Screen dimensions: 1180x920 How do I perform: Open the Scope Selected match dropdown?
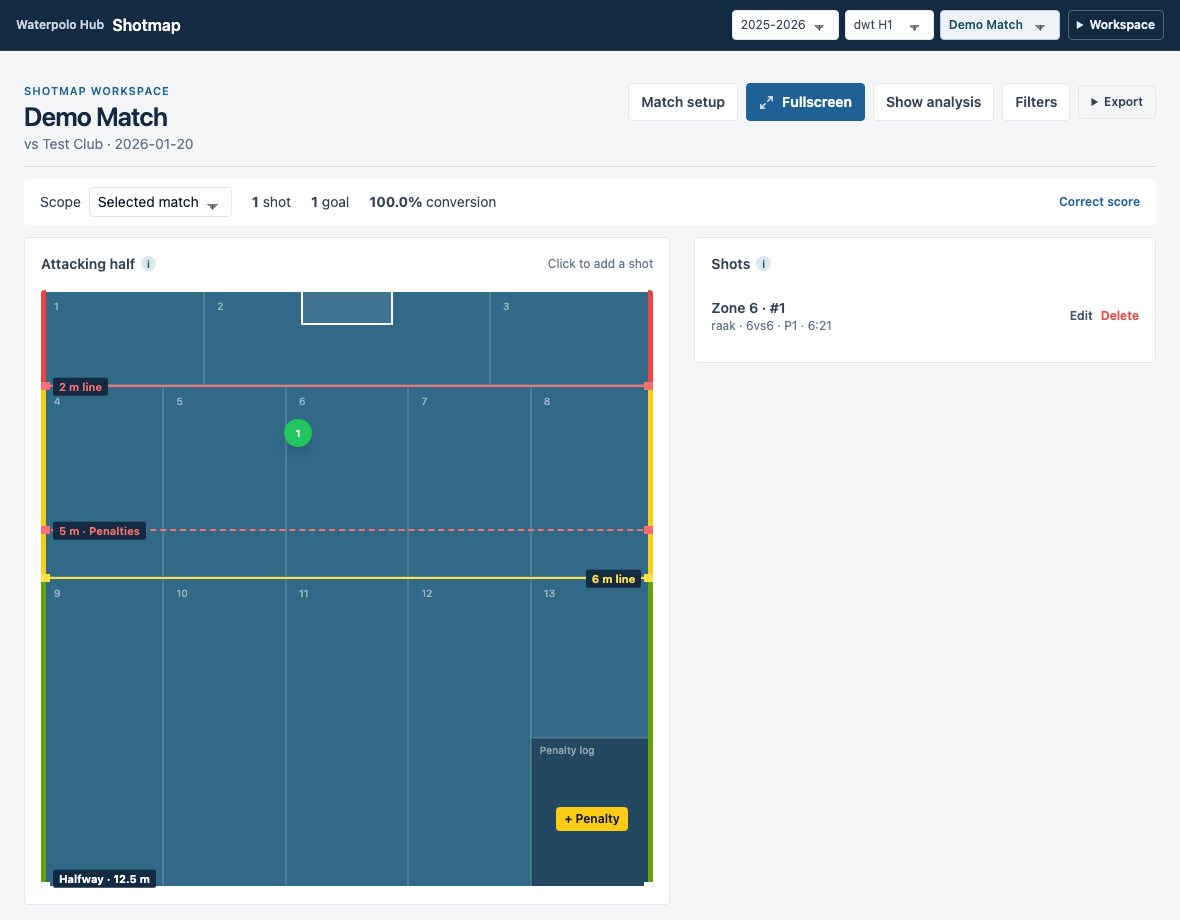coord(160,202)
